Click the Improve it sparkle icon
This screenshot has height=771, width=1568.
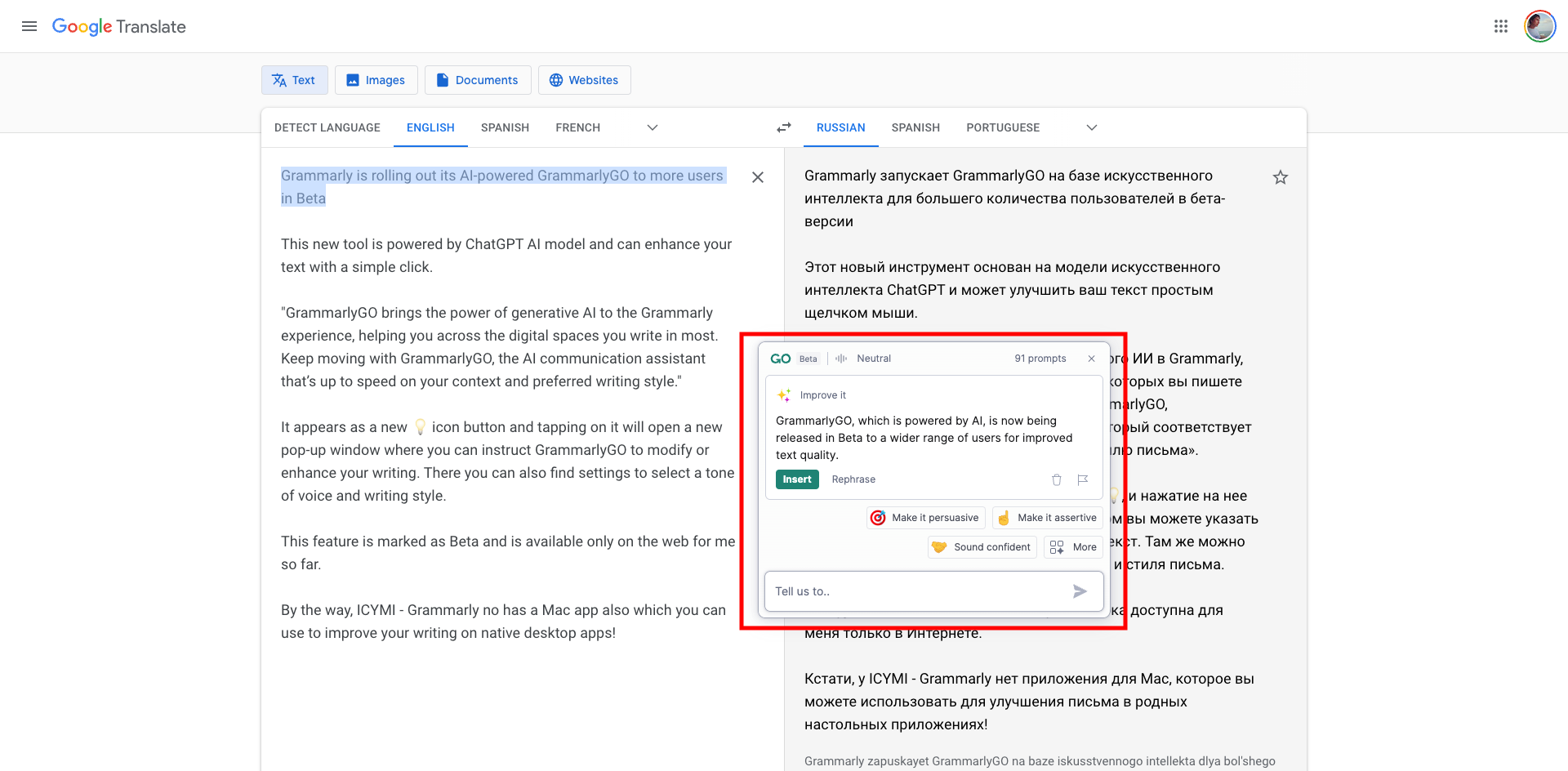tap(784, 395)
